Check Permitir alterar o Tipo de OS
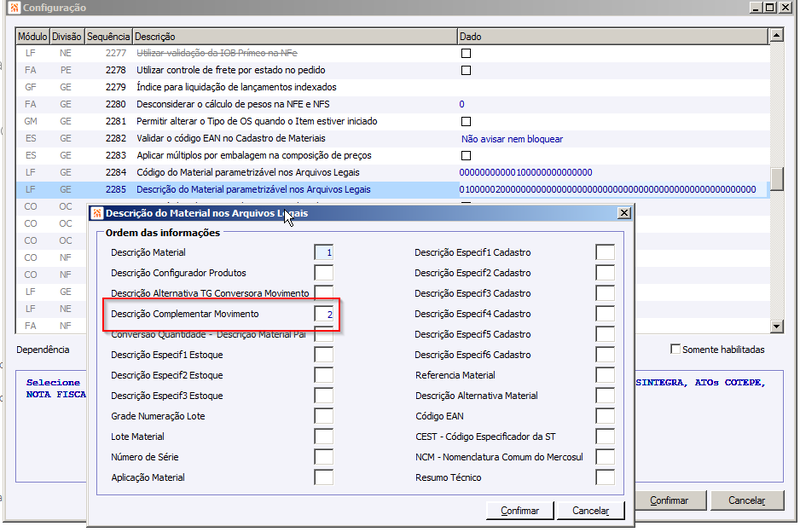800x532 pixels. [466, 121]
